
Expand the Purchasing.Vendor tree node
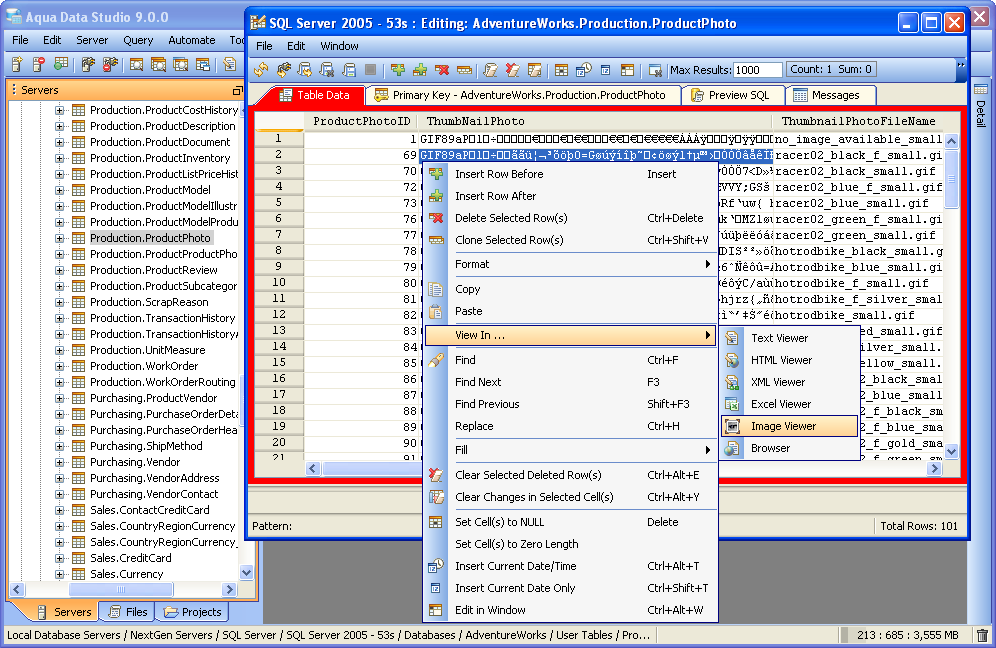click(x=60, y=462)
